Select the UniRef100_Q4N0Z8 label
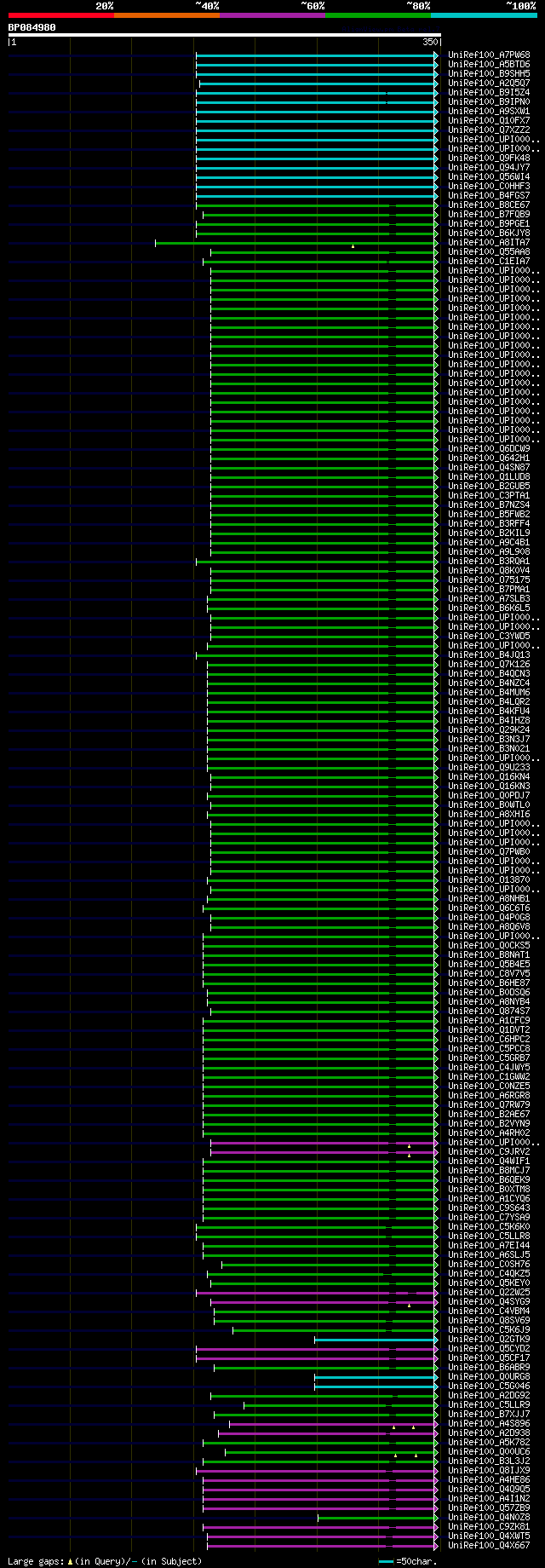 [x=489, y=1518]
